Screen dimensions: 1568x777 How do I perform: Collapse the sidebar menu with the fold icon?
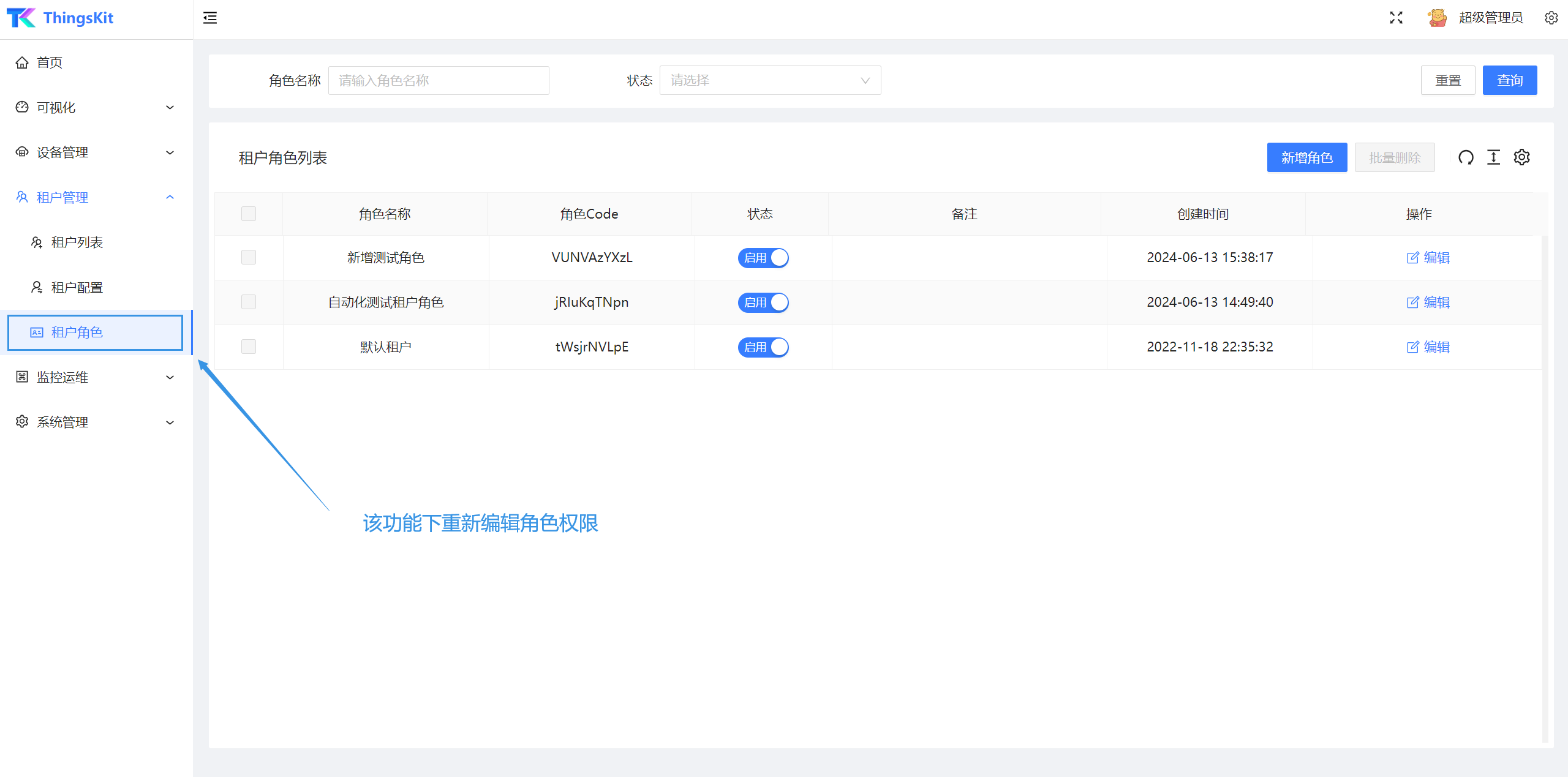point(210,18)
